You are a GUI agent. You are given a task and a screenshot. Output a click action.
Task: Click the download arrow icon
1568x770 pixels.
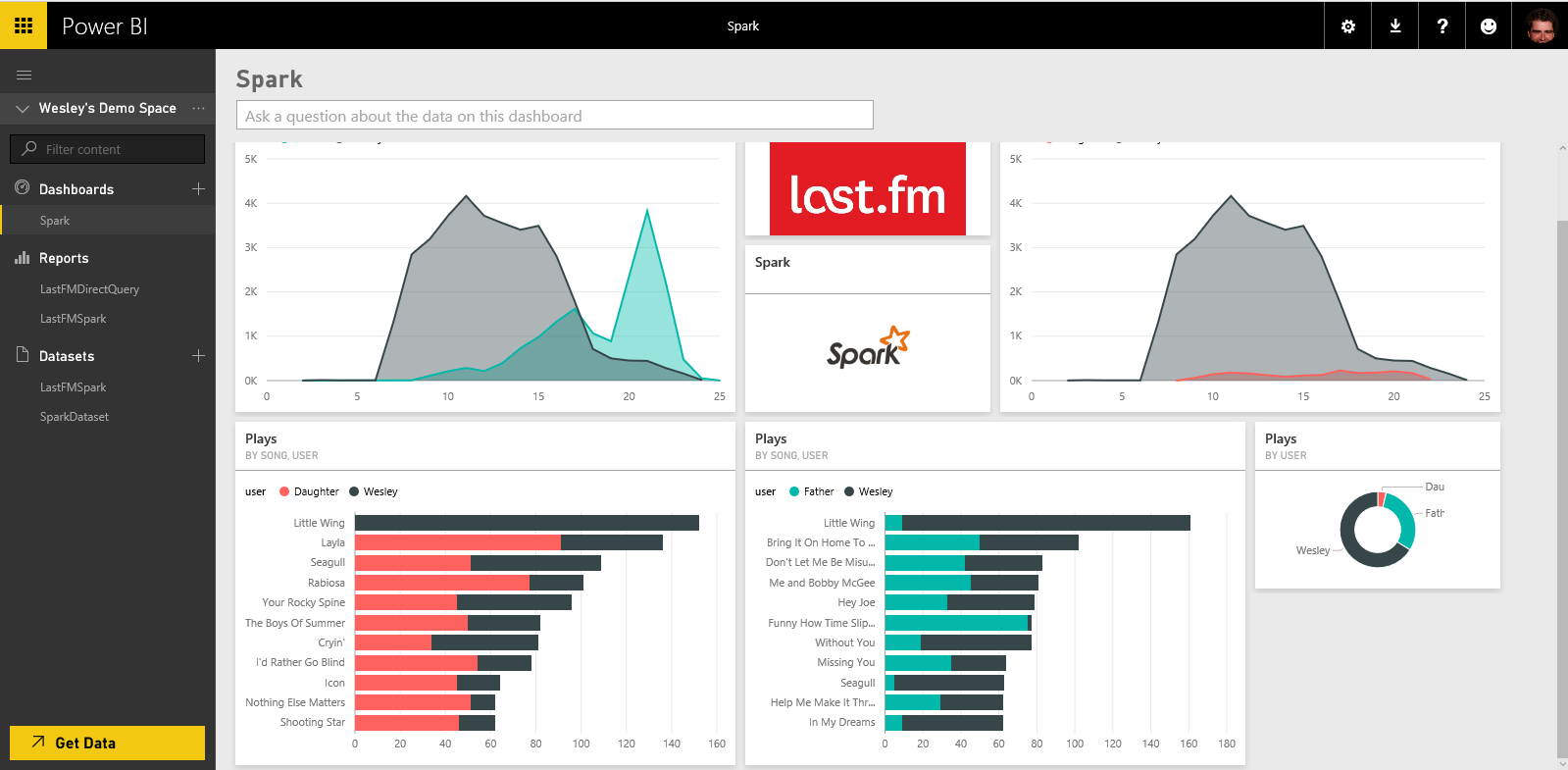click(1395, 26)
